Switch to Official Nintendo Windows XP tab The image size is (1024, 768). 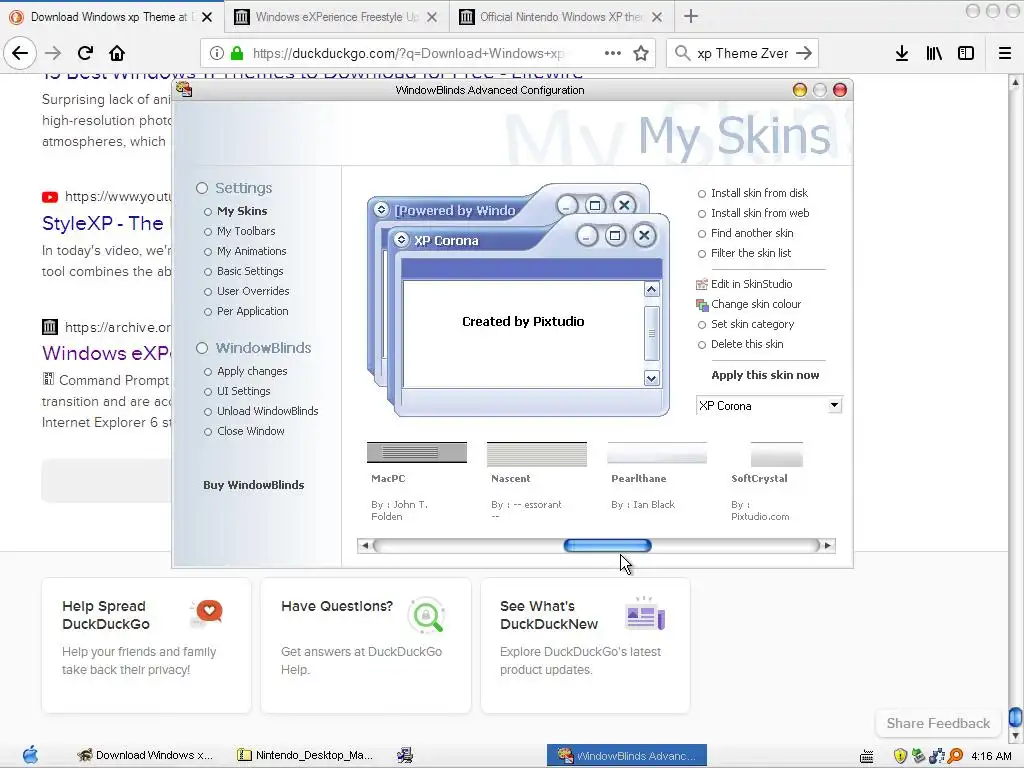click(560, 17)
